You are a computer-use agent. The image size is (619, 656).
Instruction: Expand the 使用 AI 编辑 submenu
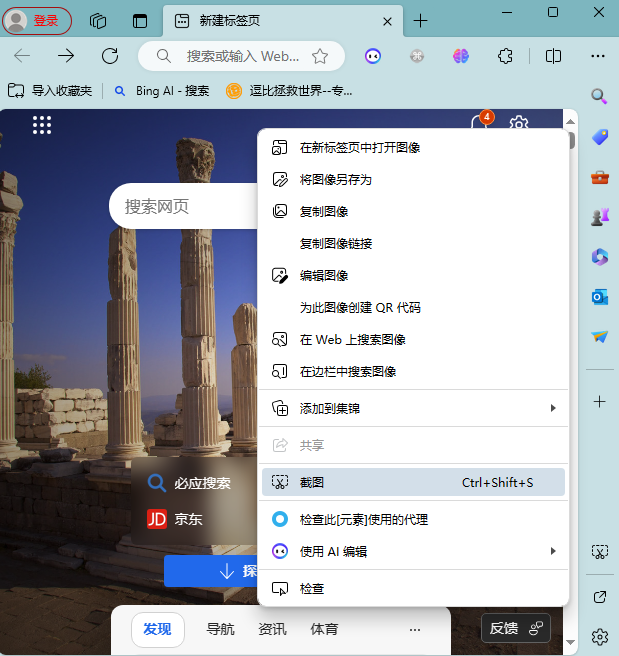(x=552, y=551)
